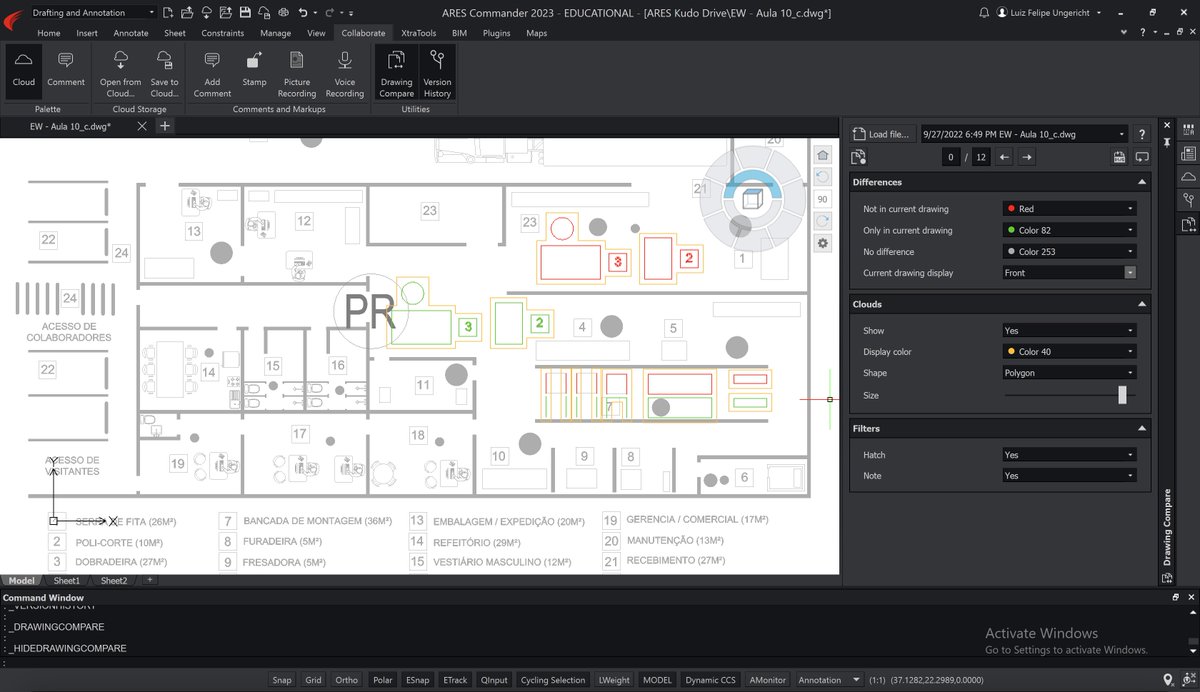
Task: Open the XtraTools ribbon tab
Action: [x=418, y=33]
